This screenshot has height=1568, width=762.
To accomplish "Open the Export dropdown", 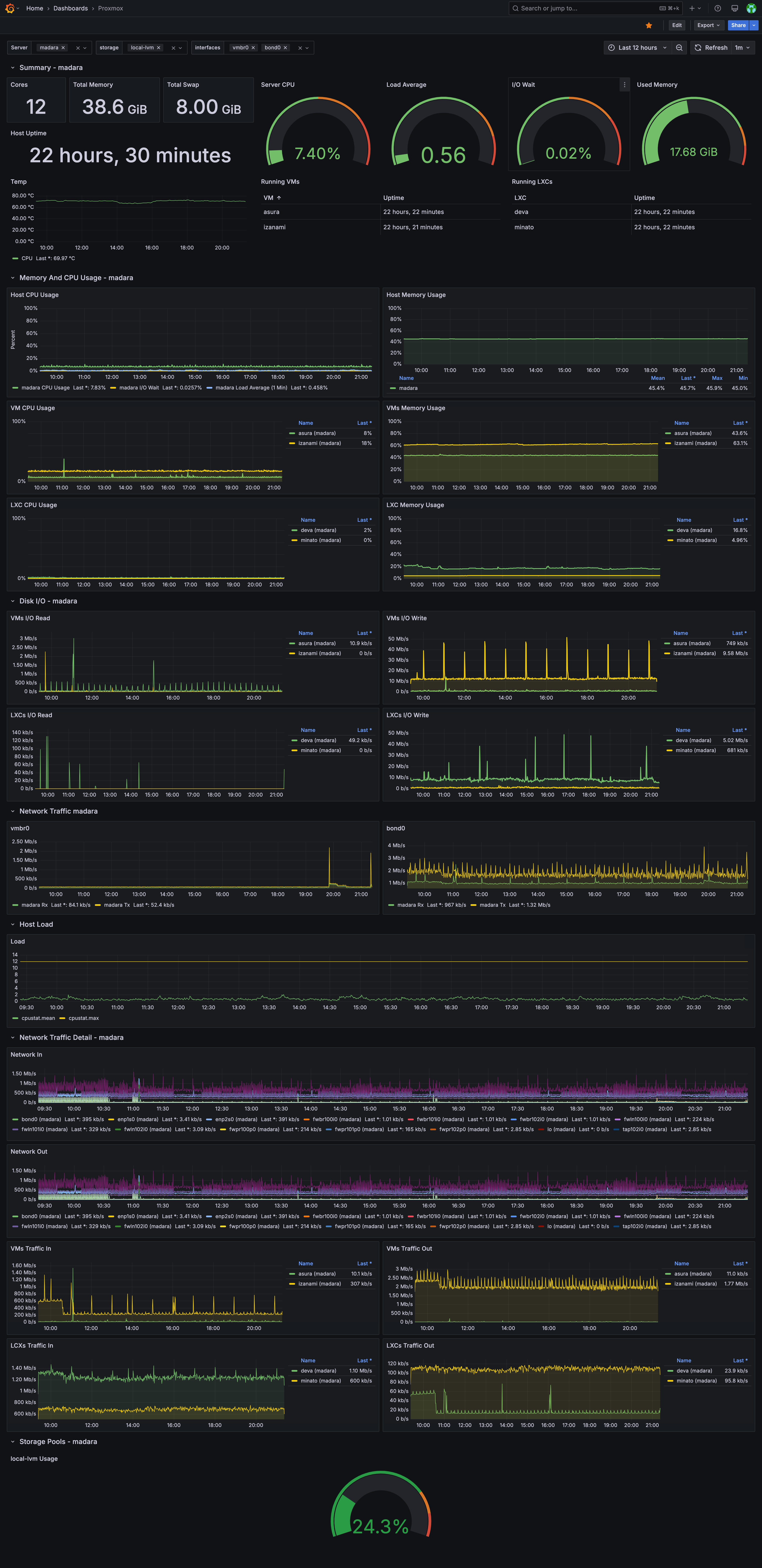I will pos(708,26).
